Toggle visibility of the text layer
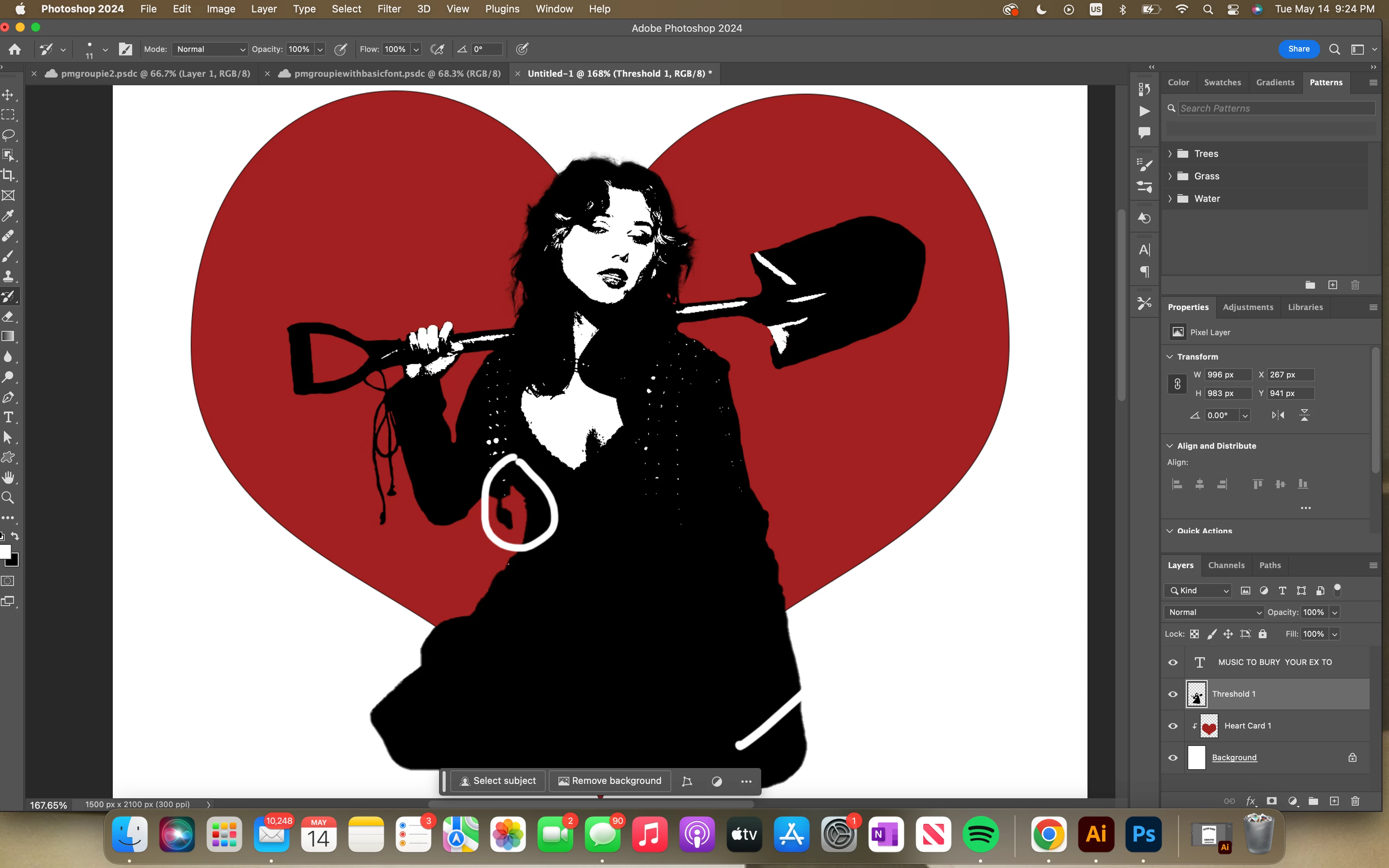 pyautogui.click(x=1173, y=662)
